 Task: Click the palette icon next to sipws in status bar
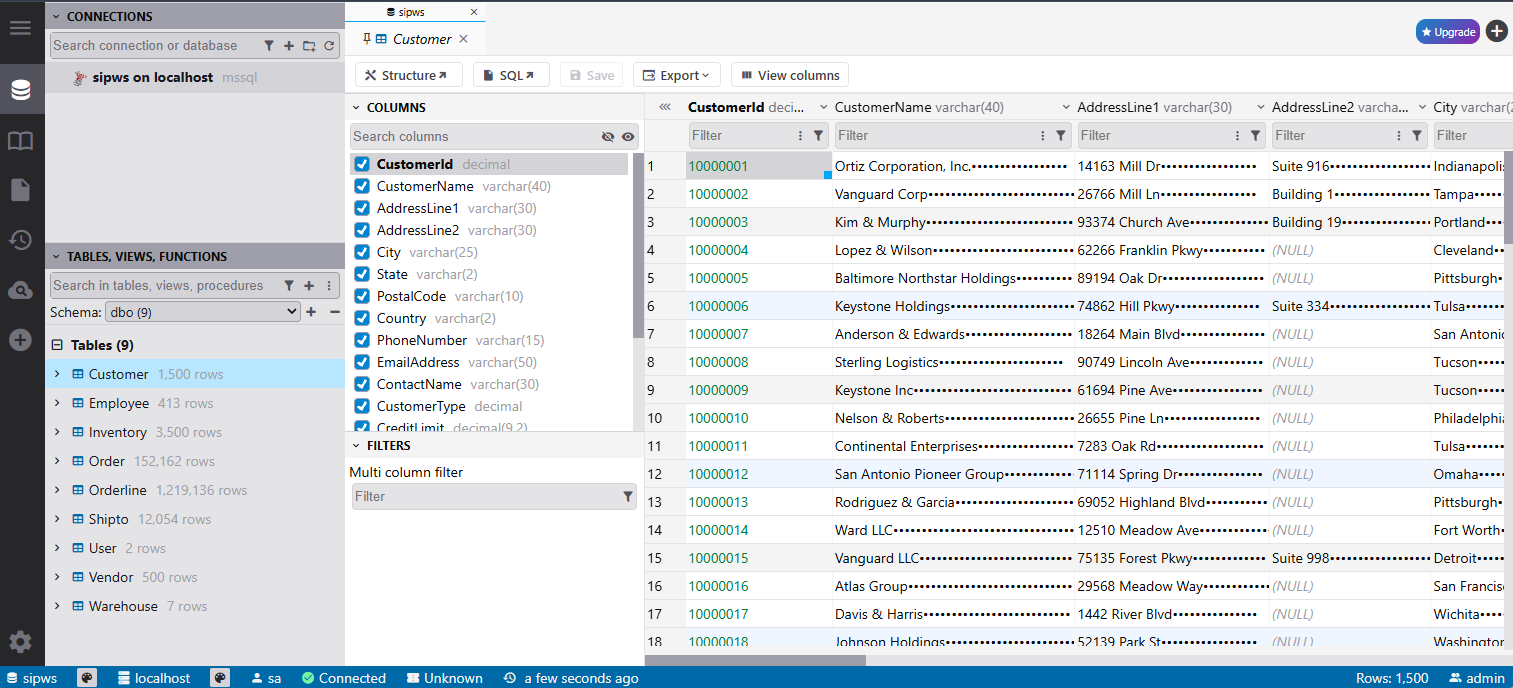tap(87, 678)
